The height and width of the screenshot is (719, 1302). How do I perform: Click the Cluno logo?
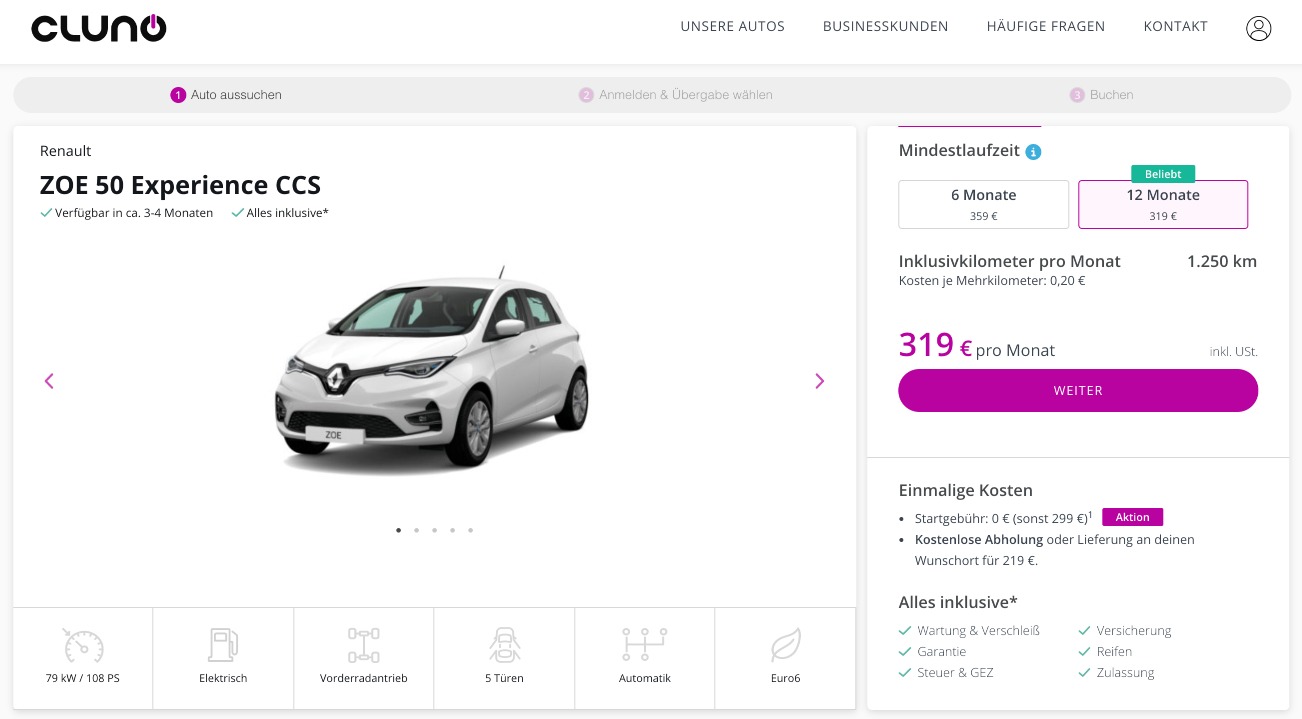coord(98,28)
